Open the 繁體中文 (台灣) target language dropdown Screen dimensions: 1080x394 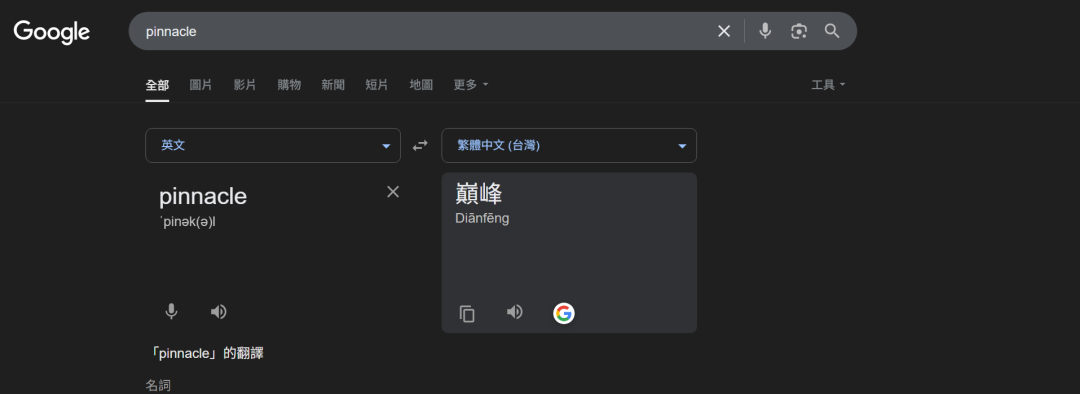click(x=569, y=145)
